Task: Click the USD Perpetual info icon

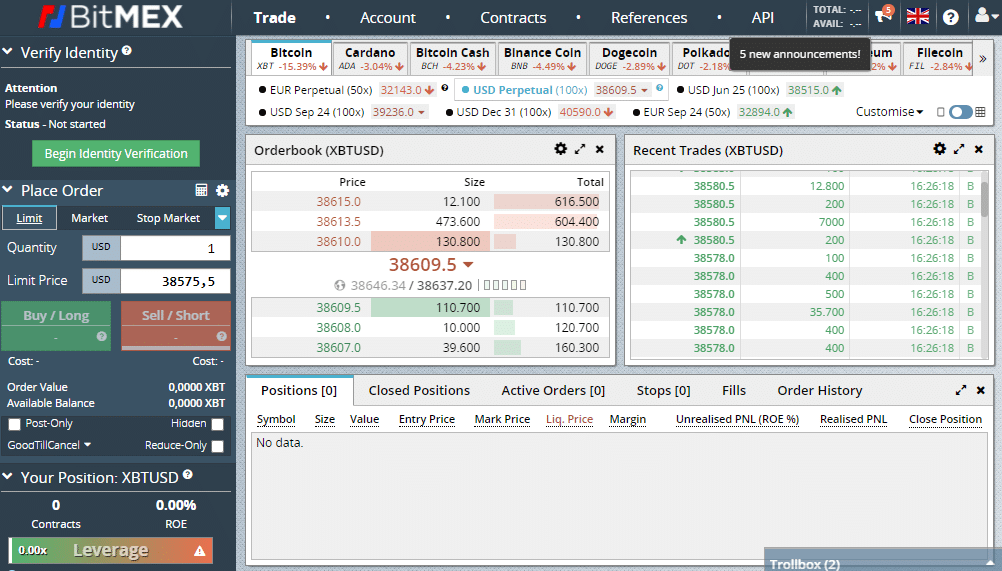Action: [x=659, y=88]
